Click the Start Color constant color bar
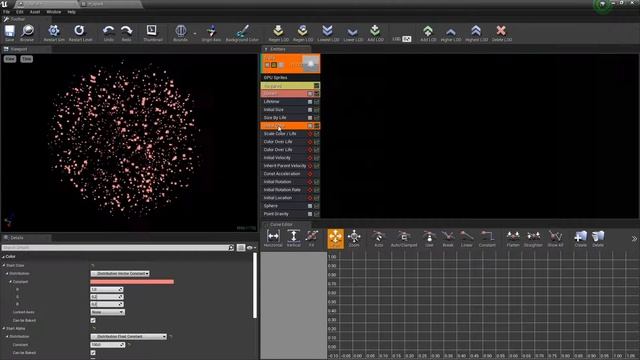Screen dimensions: 640x360 coord(132,282)
